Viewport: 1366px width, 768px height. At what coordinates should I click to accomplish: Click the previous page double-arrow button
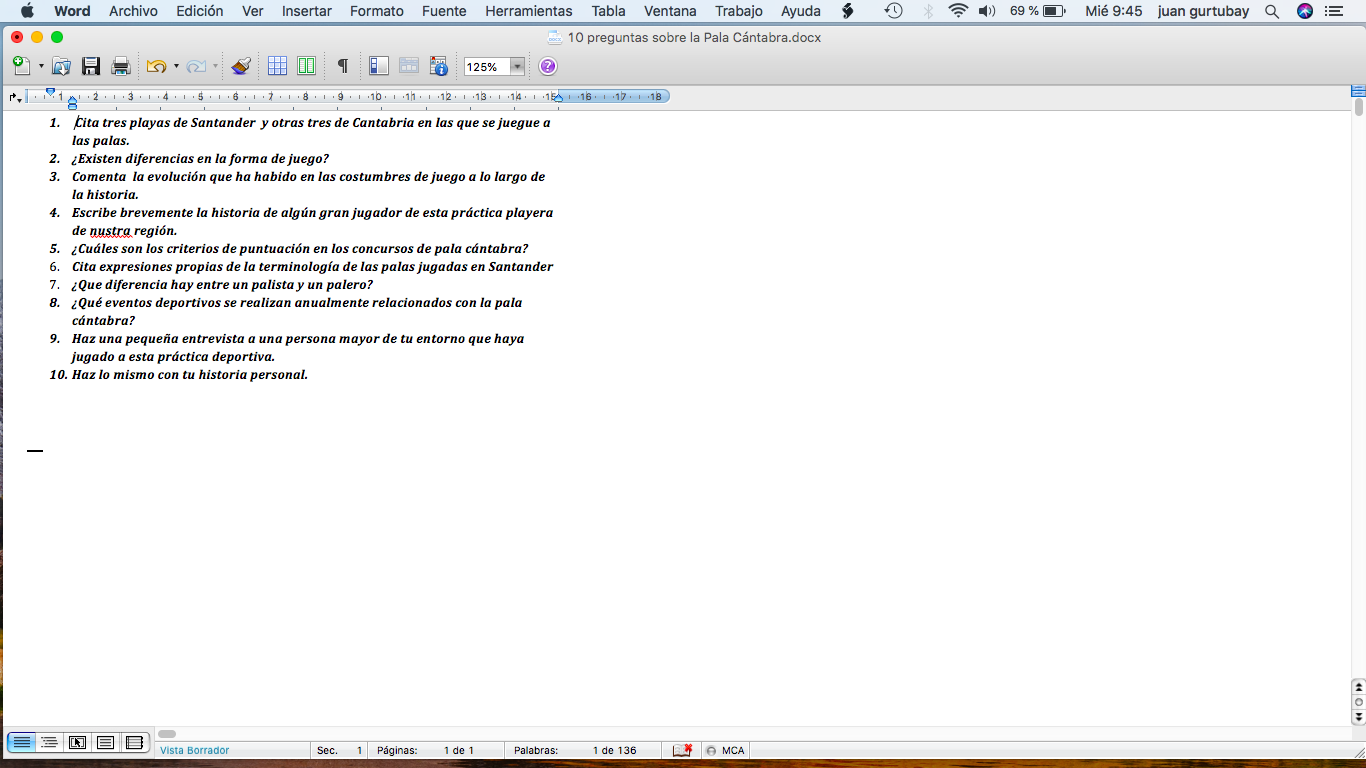[x=1358, y=688]
